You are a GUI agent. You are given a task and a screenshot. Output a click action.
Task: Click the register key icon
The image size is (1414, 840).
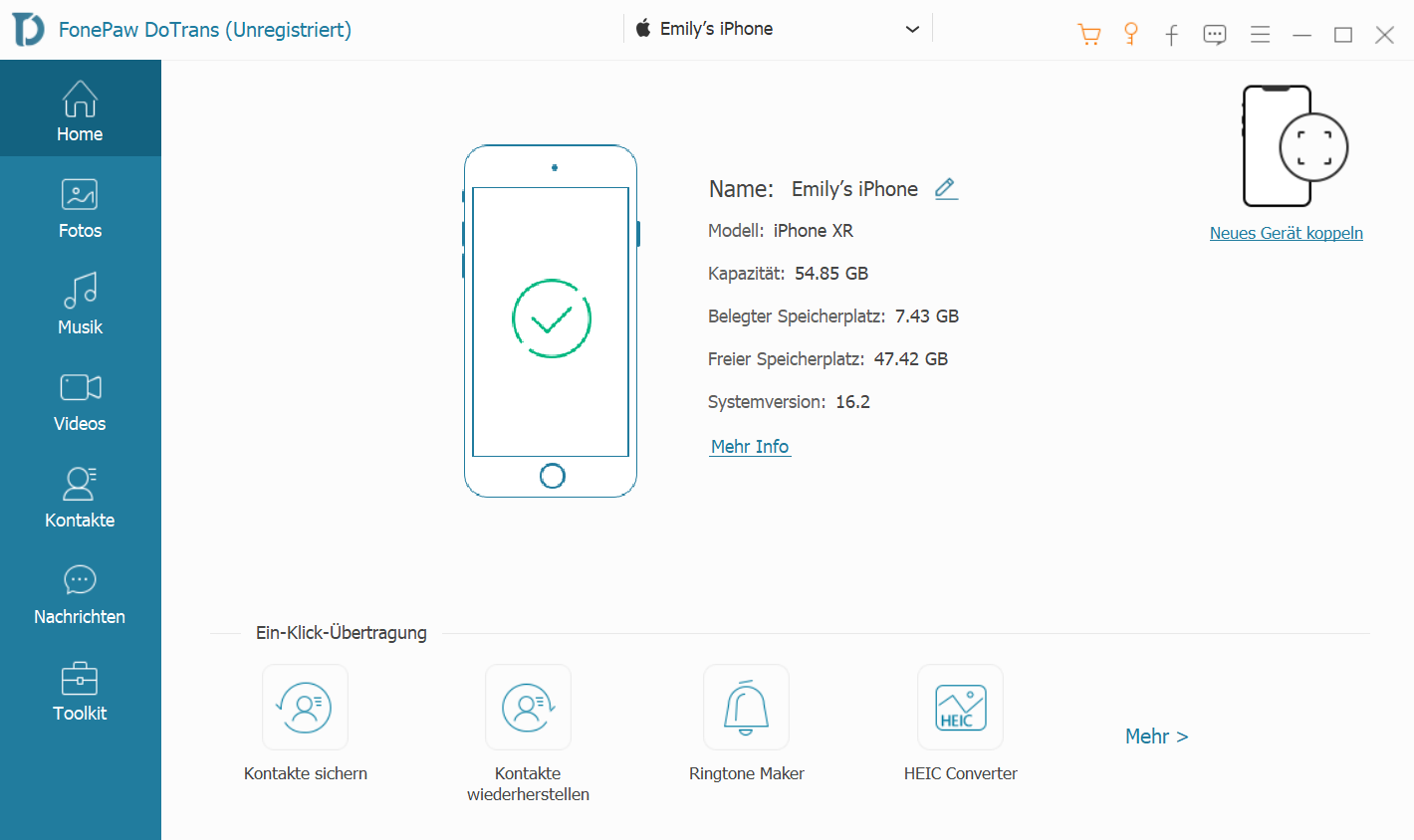pos(1131,34)
